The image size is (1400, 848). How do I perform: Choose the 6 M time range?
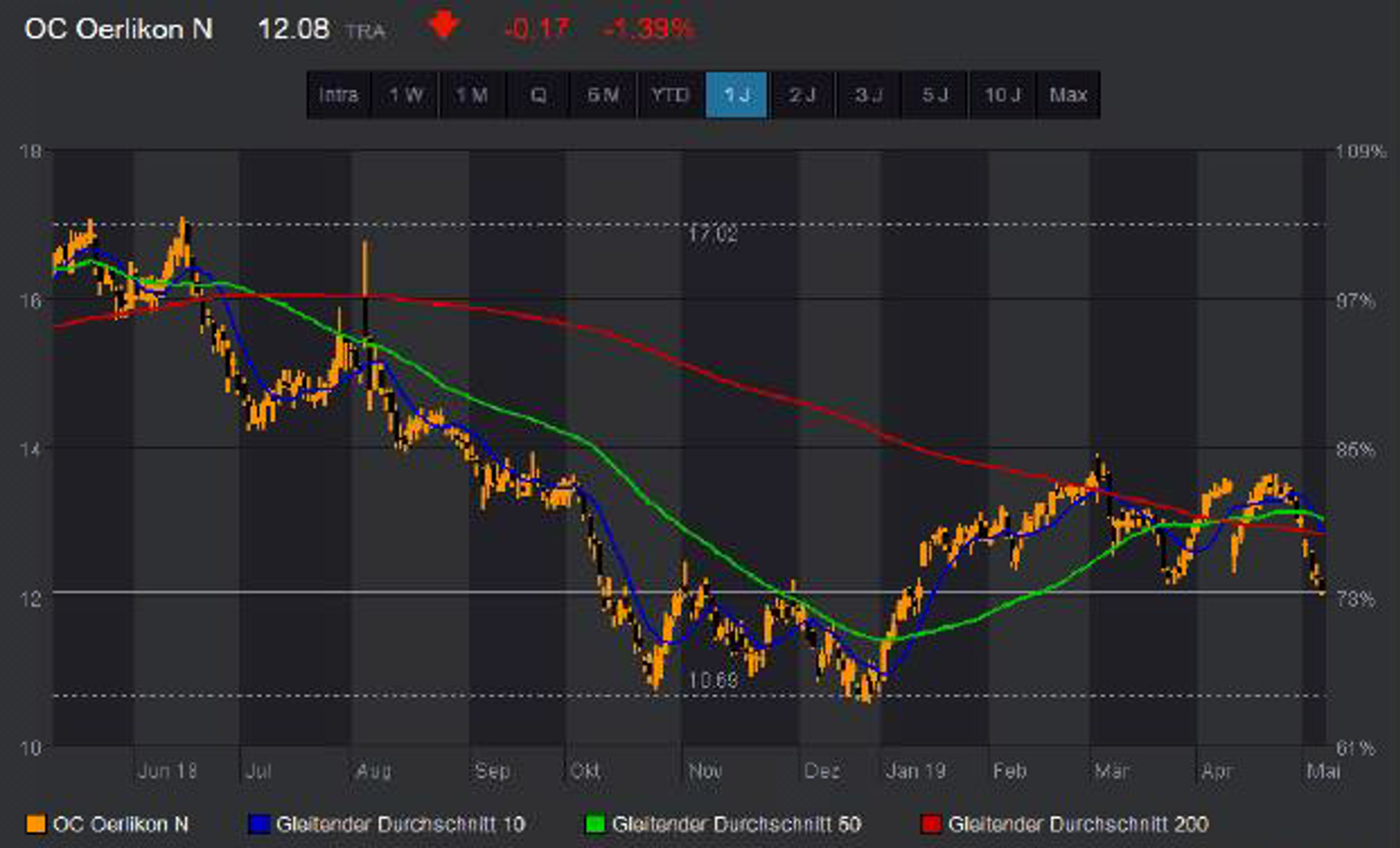(x=603, y=95)
